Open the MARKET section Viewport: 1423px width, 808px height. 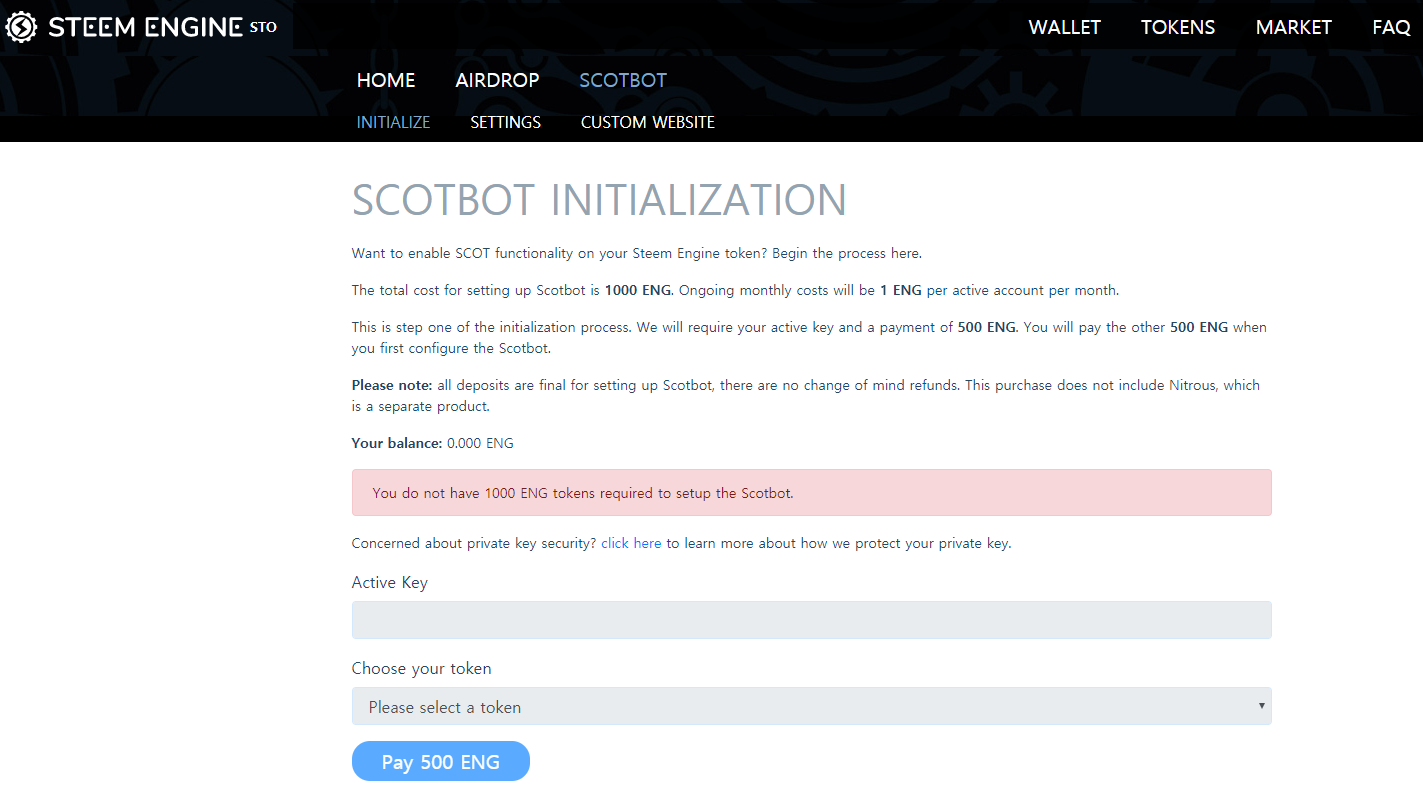[1294, 28]
